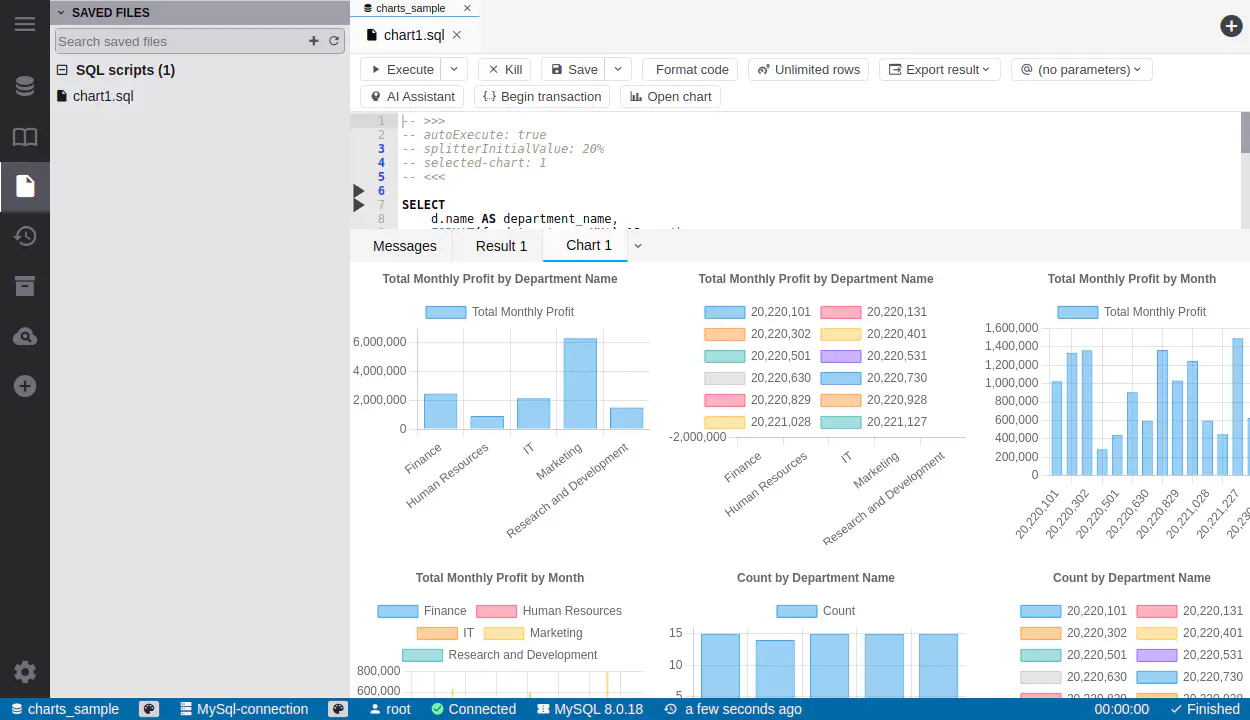
Task: Add a new tab with plus button
Action: pyautogui.click(x=1231, y=26)
